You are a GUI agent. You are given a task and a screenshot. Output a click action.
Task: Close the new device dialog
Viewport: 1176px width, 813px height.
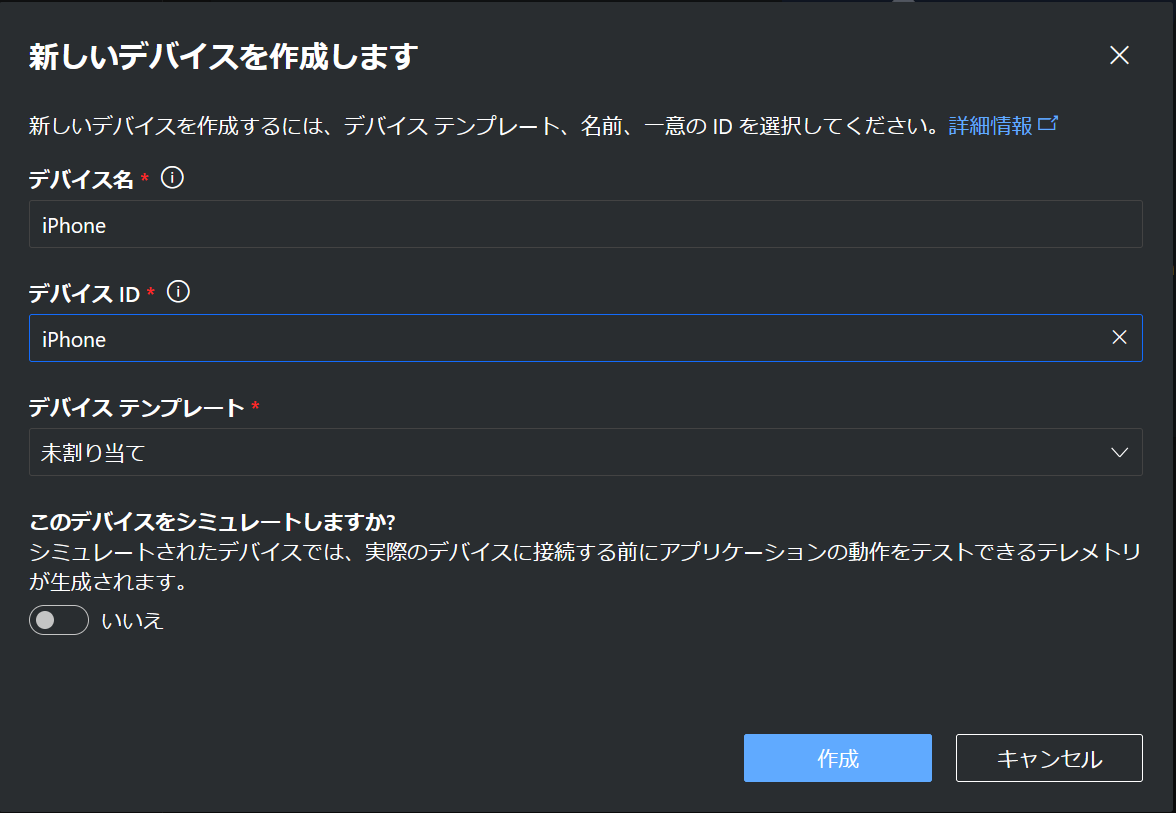[x=1119, y=55]
